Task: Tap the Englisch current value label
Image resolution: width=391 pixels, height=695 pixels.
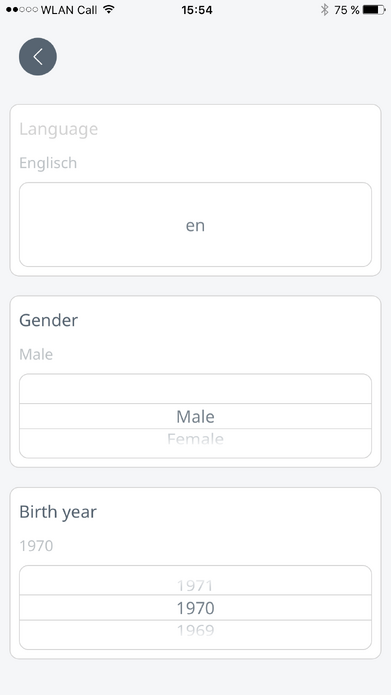Action: [x=48, y=163]
